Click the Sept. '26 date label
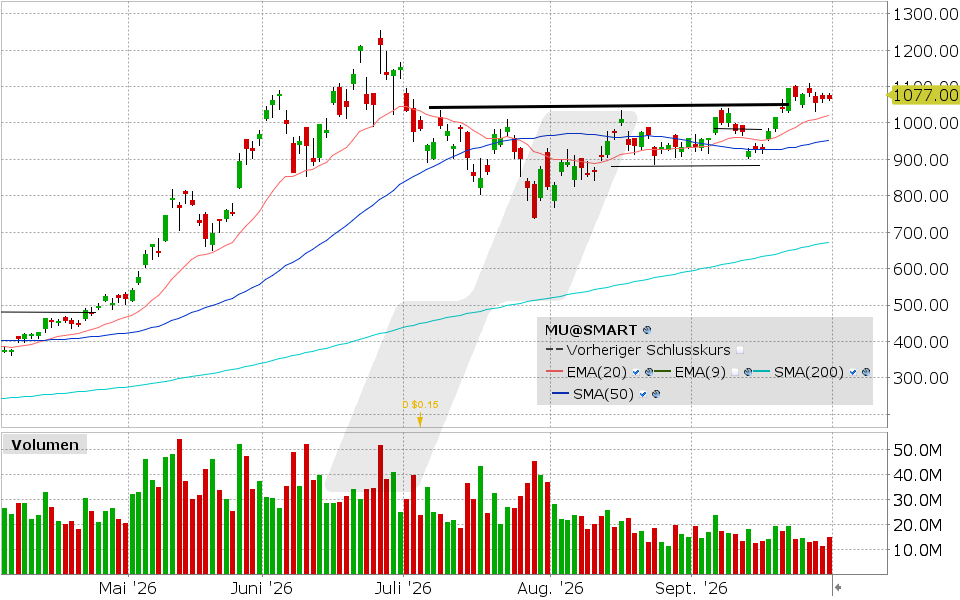Viewport: 960px width, 600px height. 691,588
